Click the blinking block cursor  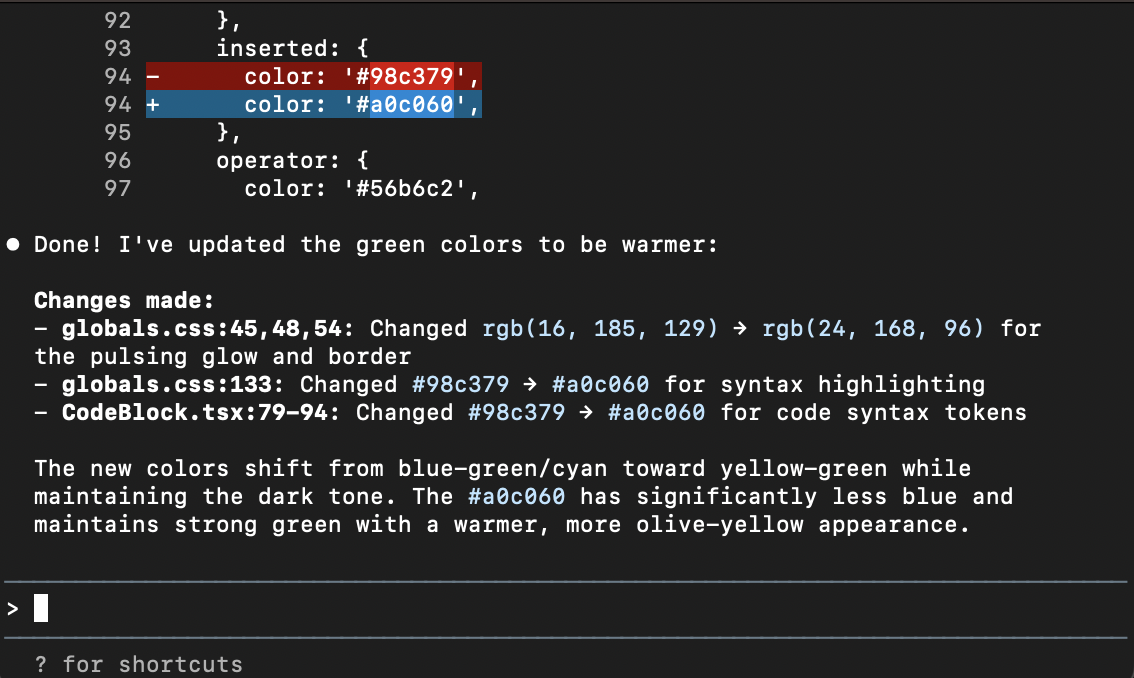tap(41, 607)
